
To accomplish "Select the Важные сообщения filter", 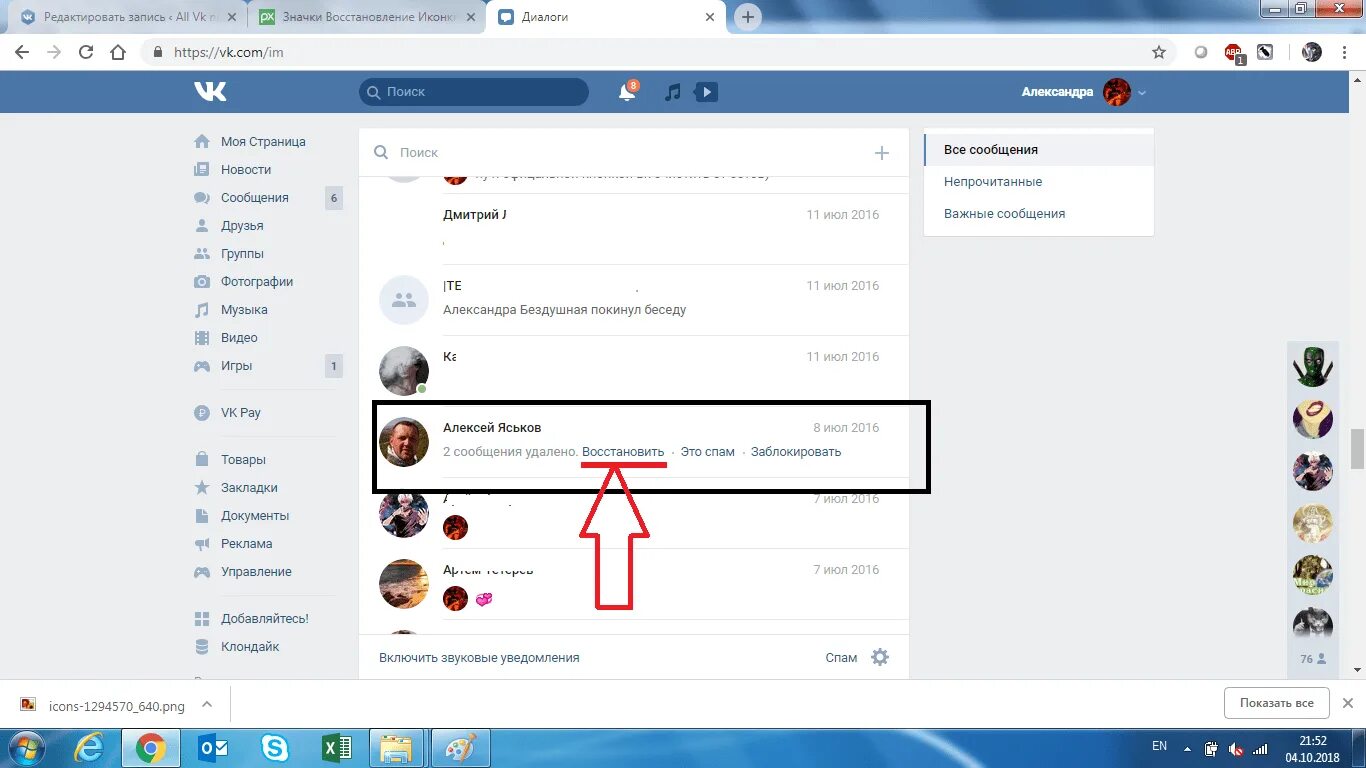I will 1004,214.
